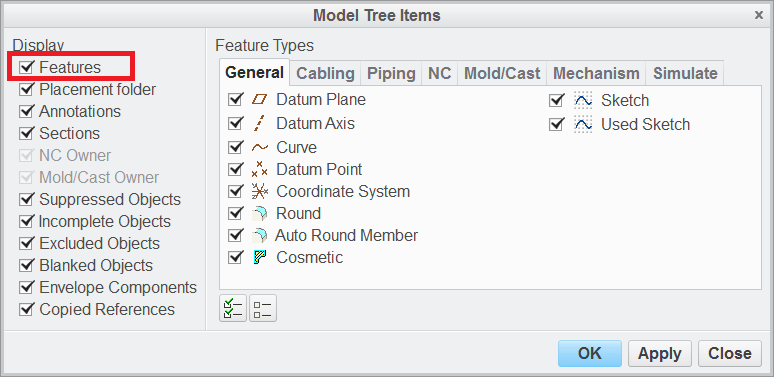Uncheck the Datum Point checkbox

(x=235, y=169)
